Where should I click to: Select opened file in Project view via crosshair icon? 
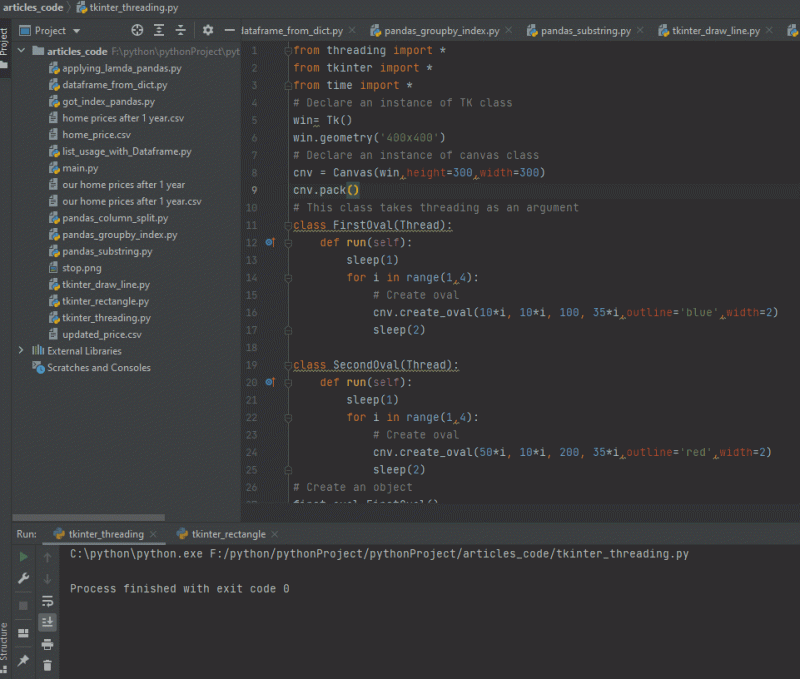138,30
